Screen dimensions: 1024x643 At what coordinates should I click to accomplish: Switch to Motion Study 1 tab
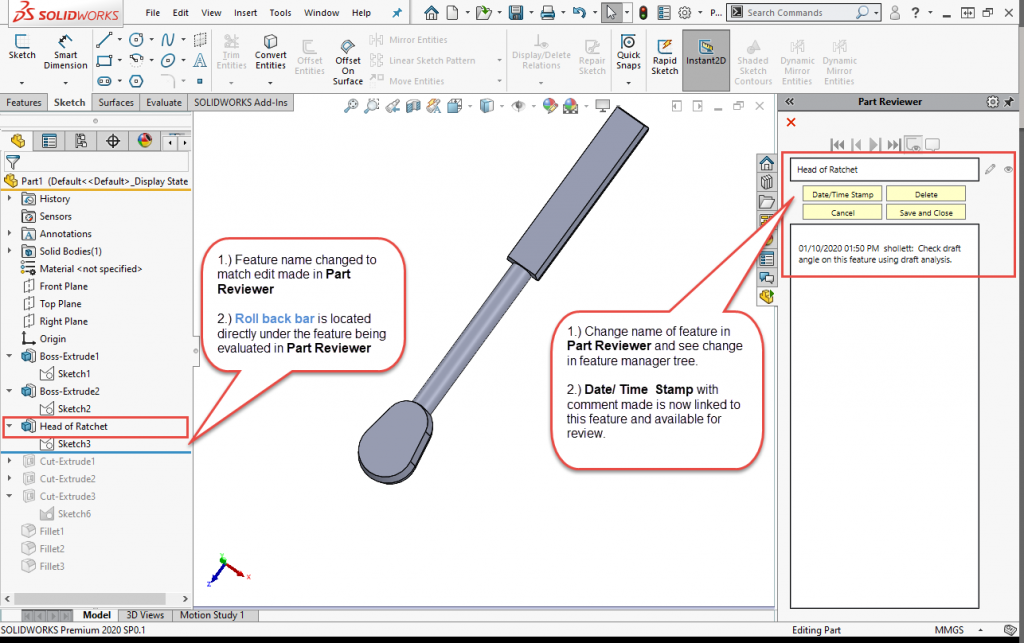click(212, 615)
